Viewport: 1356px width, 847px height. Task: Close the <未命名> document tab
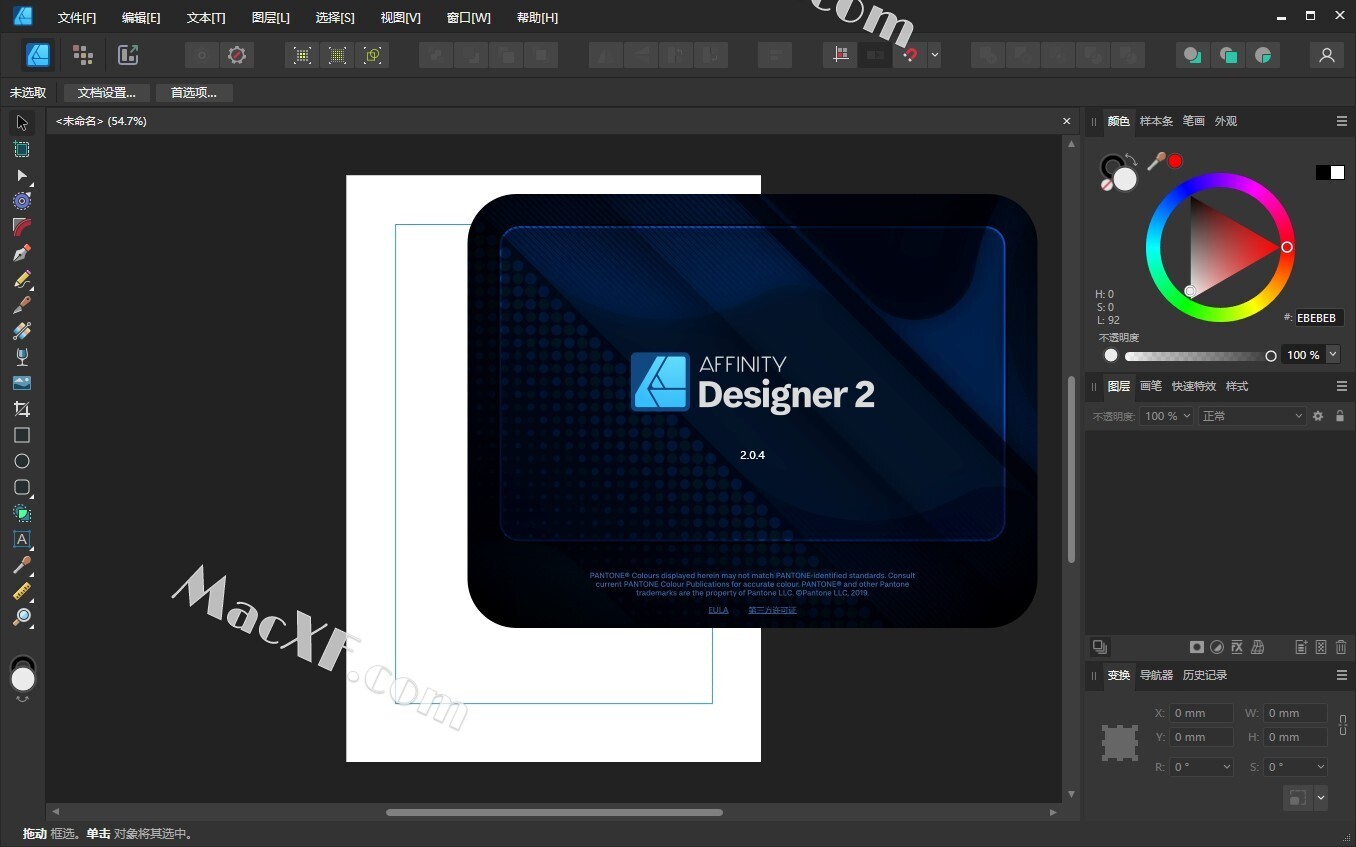[1066, 121]
